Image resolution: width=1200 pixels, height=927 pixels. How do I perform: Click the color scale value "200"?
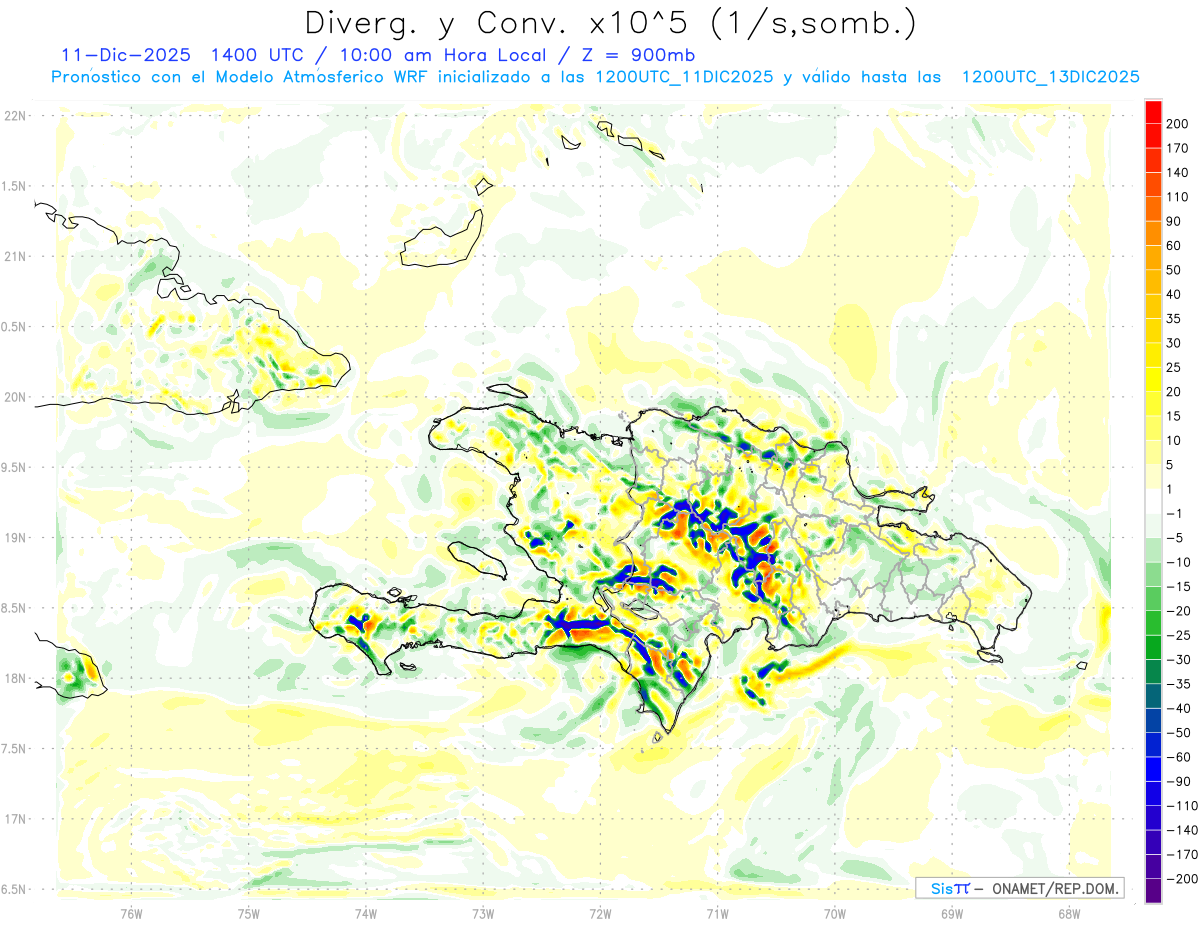[x=1178, y=123]
